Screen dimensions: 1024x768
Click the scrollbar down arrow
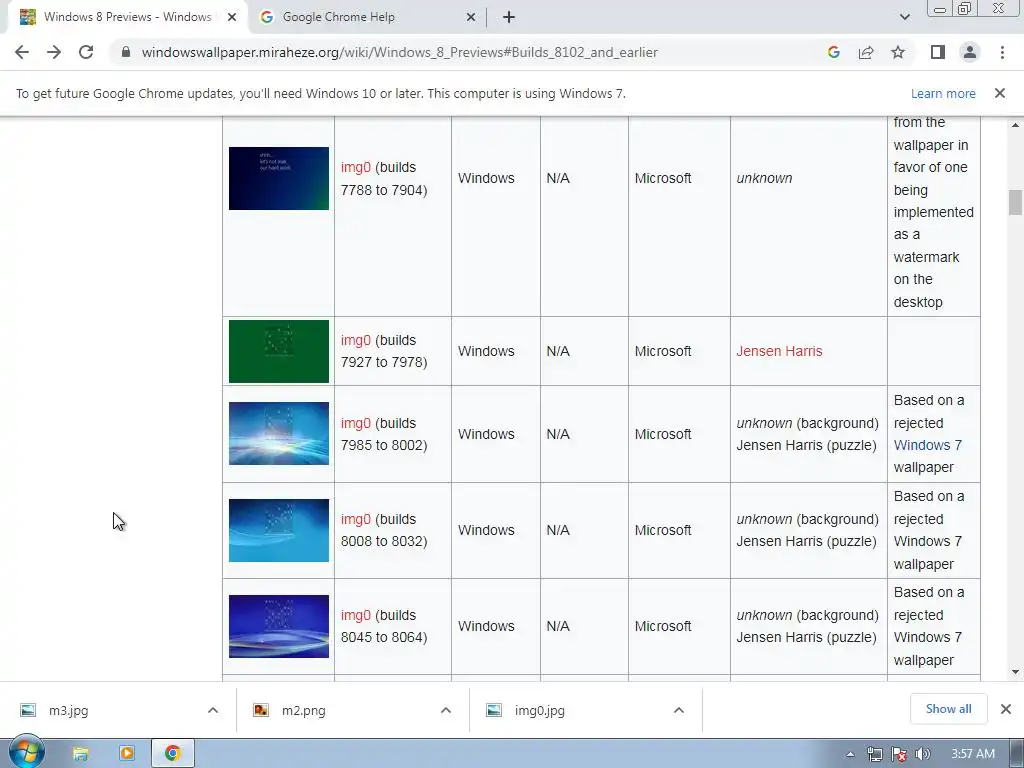click(1014, 671)
